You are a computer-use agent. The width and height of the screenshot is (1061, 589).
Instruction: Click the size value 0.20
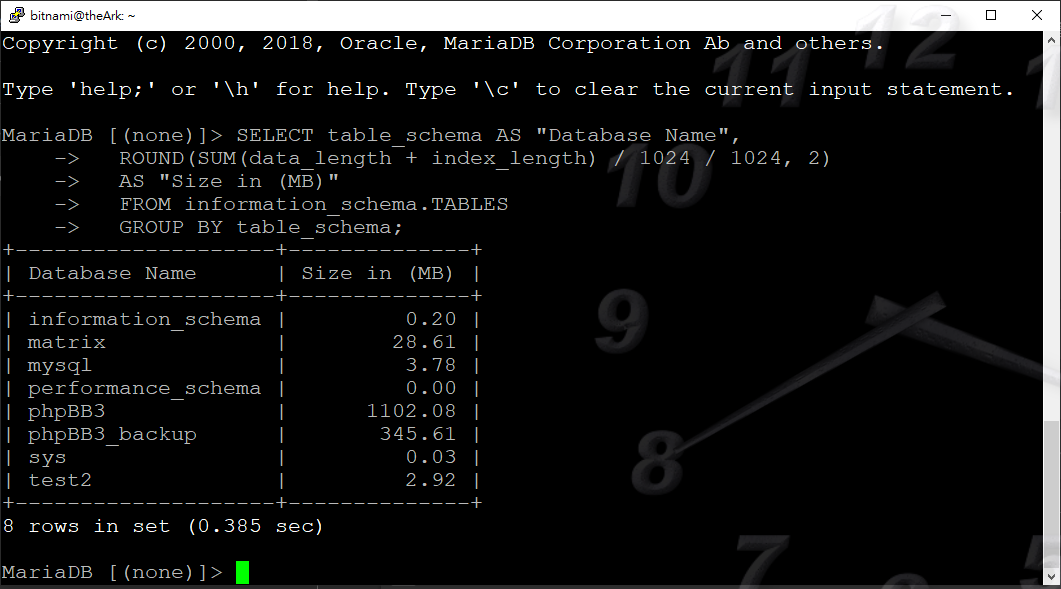(x=431, y=319)
